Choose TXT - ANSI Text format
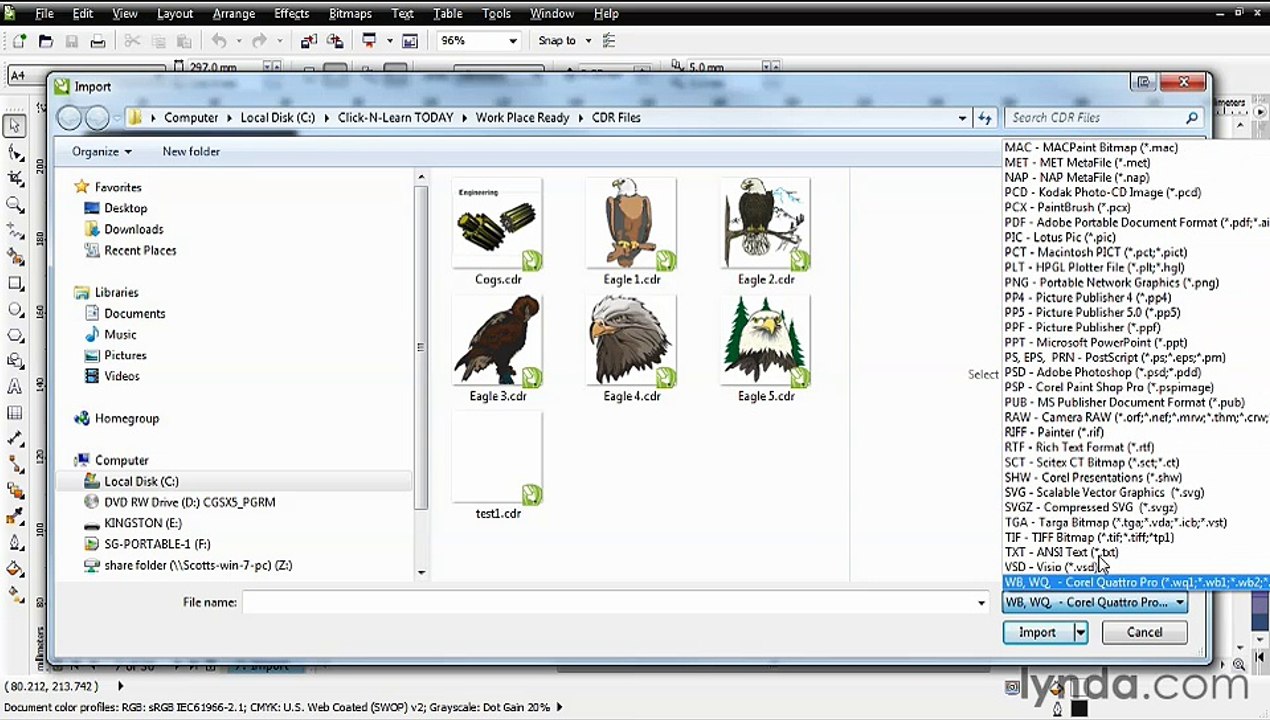The height and width of the screenshot is (720, 1270). pyautogui.click(x=1061, y=553)
